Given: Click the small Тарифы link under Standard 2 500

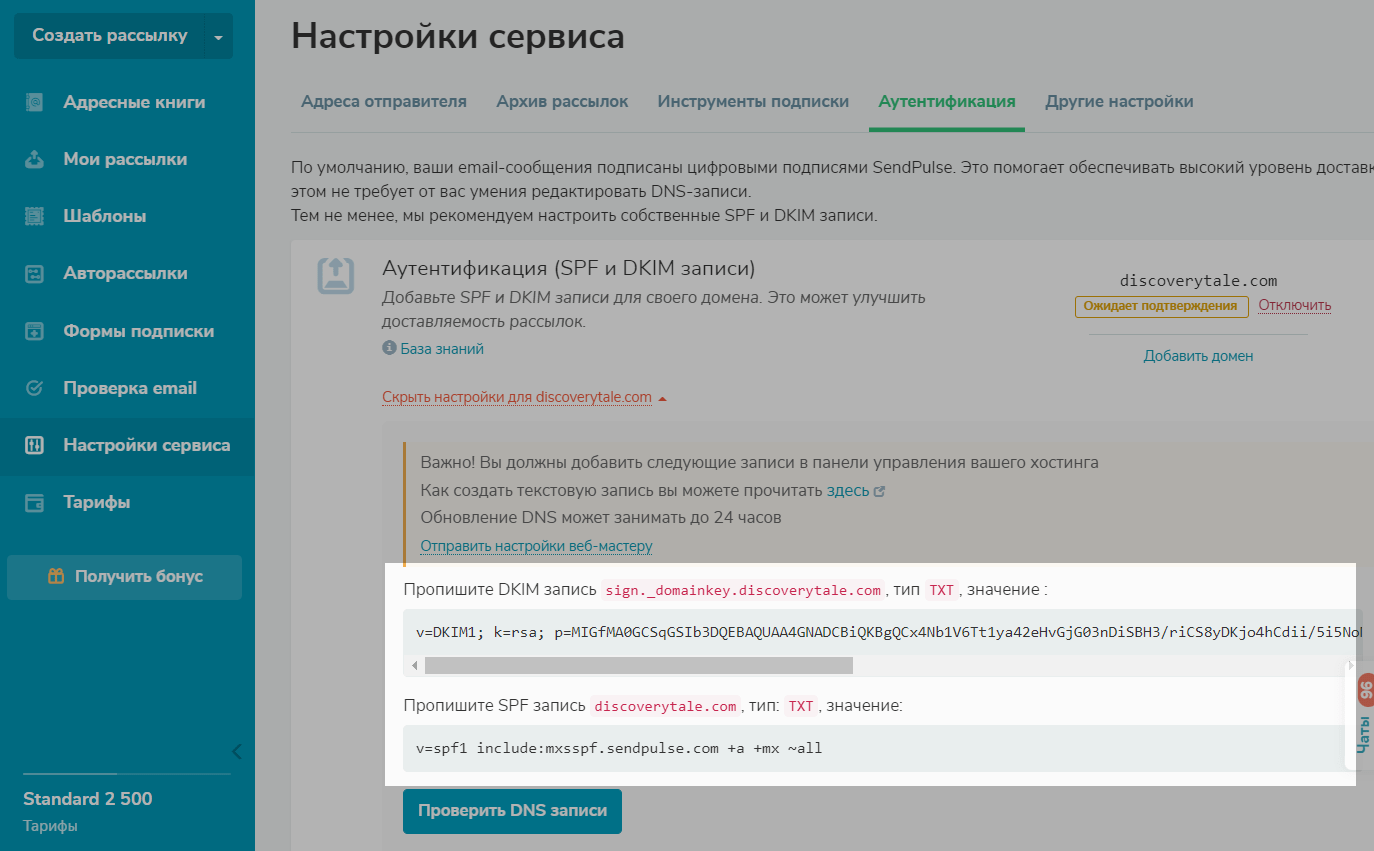Looking at the screenshot, I should click(x=50, y=826).
